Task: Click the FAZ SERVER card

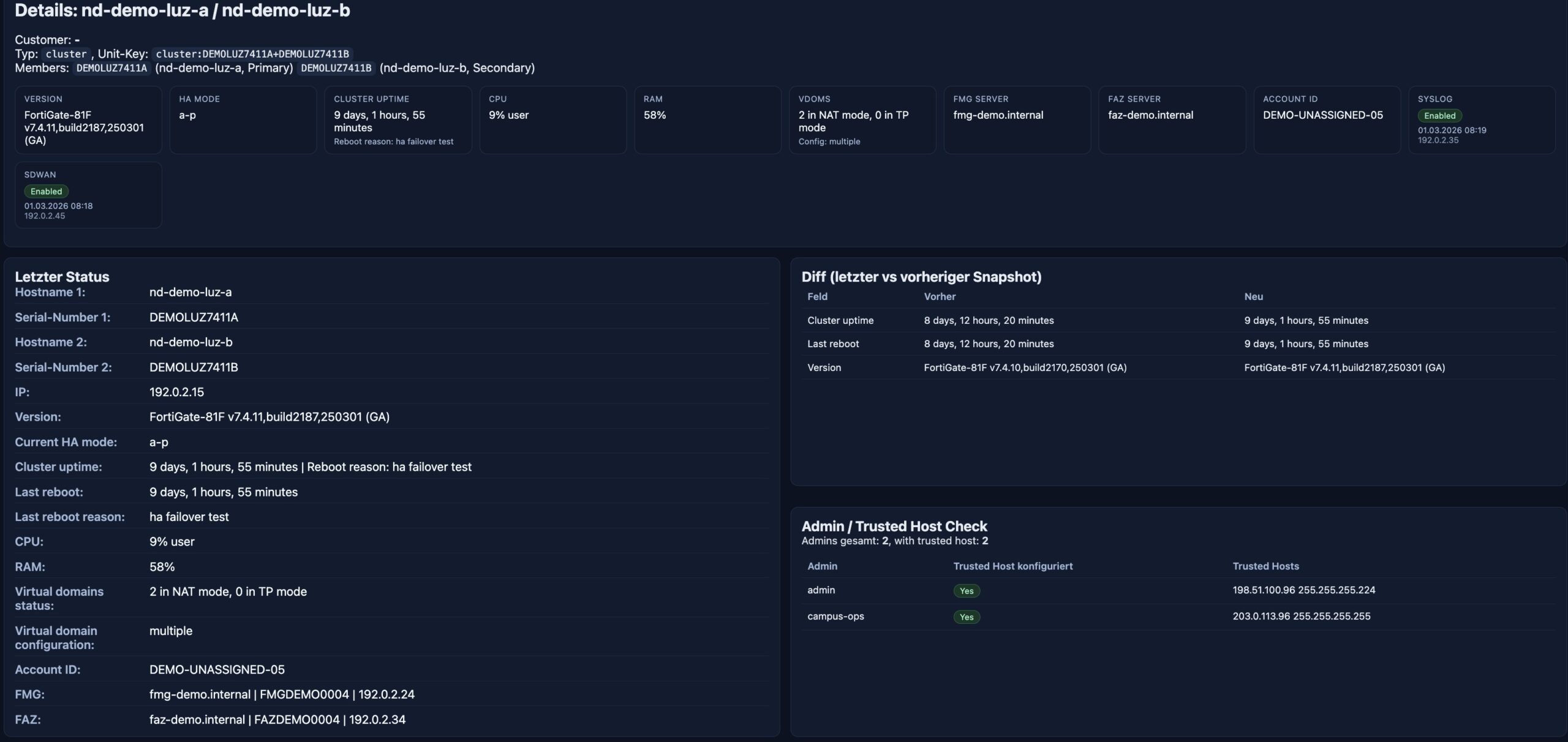Action: pyautogui.click(x=1171, y=120)
